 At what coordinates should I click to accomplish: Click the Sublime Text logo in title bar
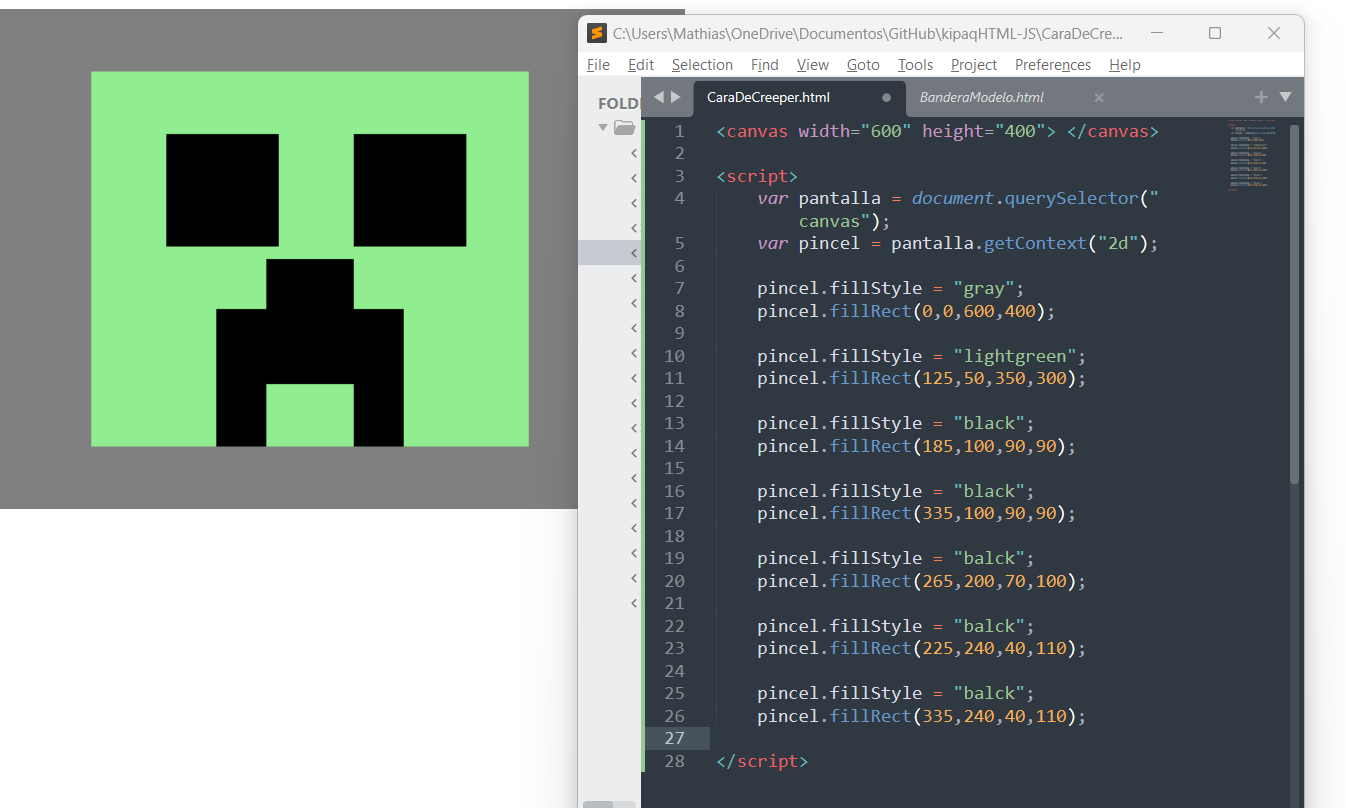[x=597, y=33]
